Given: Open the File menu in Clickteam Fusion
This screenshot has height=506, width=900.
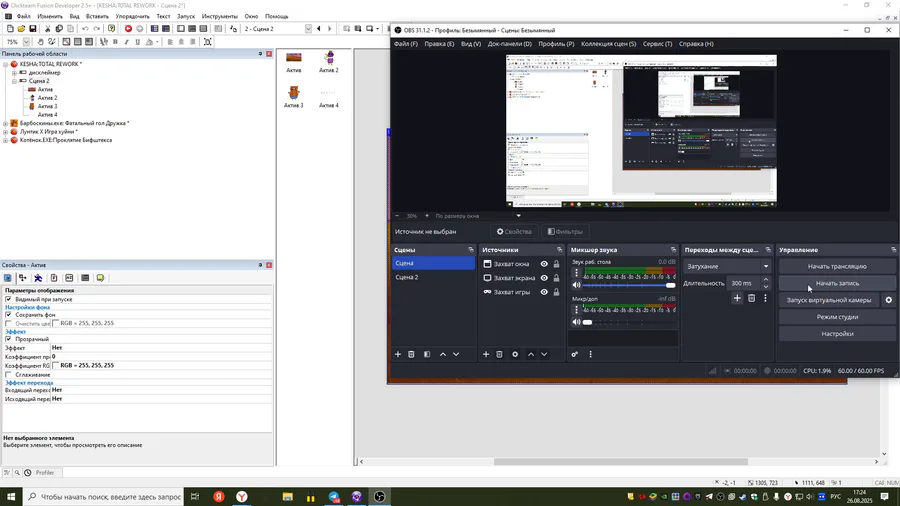Looking at the screenshot, I should click(x=24, y=17).
